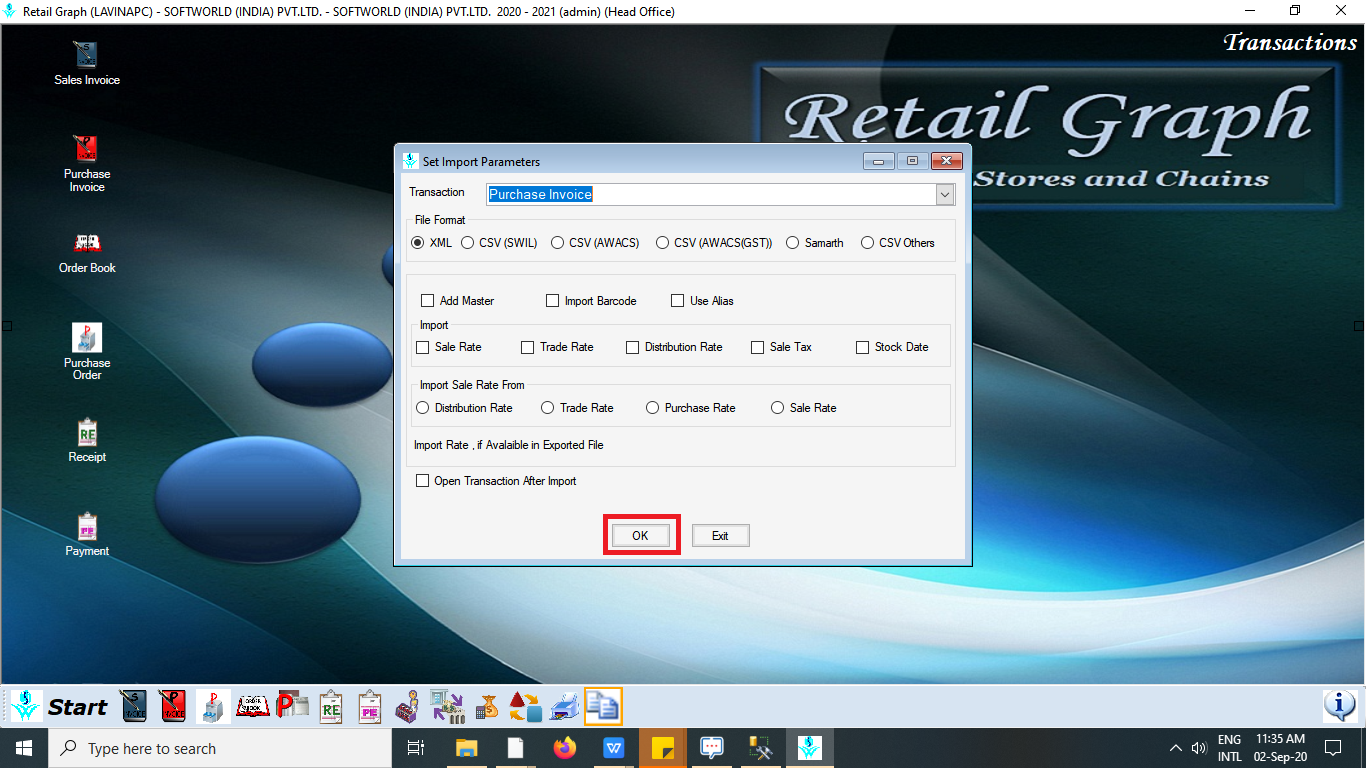1366x768 pixels.
Task: Click the Start menu in Retail Graph toolbar
Action: point(59,707)
